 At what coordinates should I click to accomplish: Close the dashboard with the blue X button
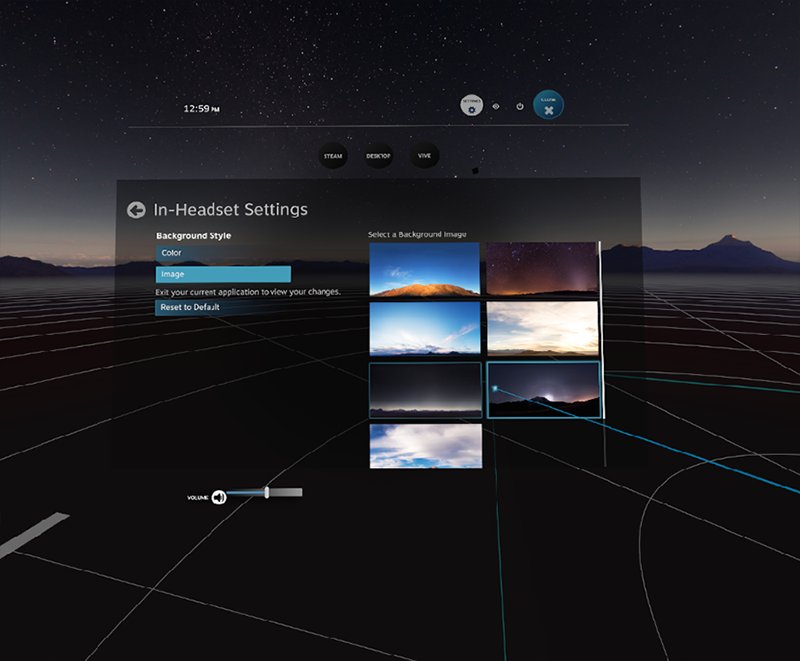[548, 105]
